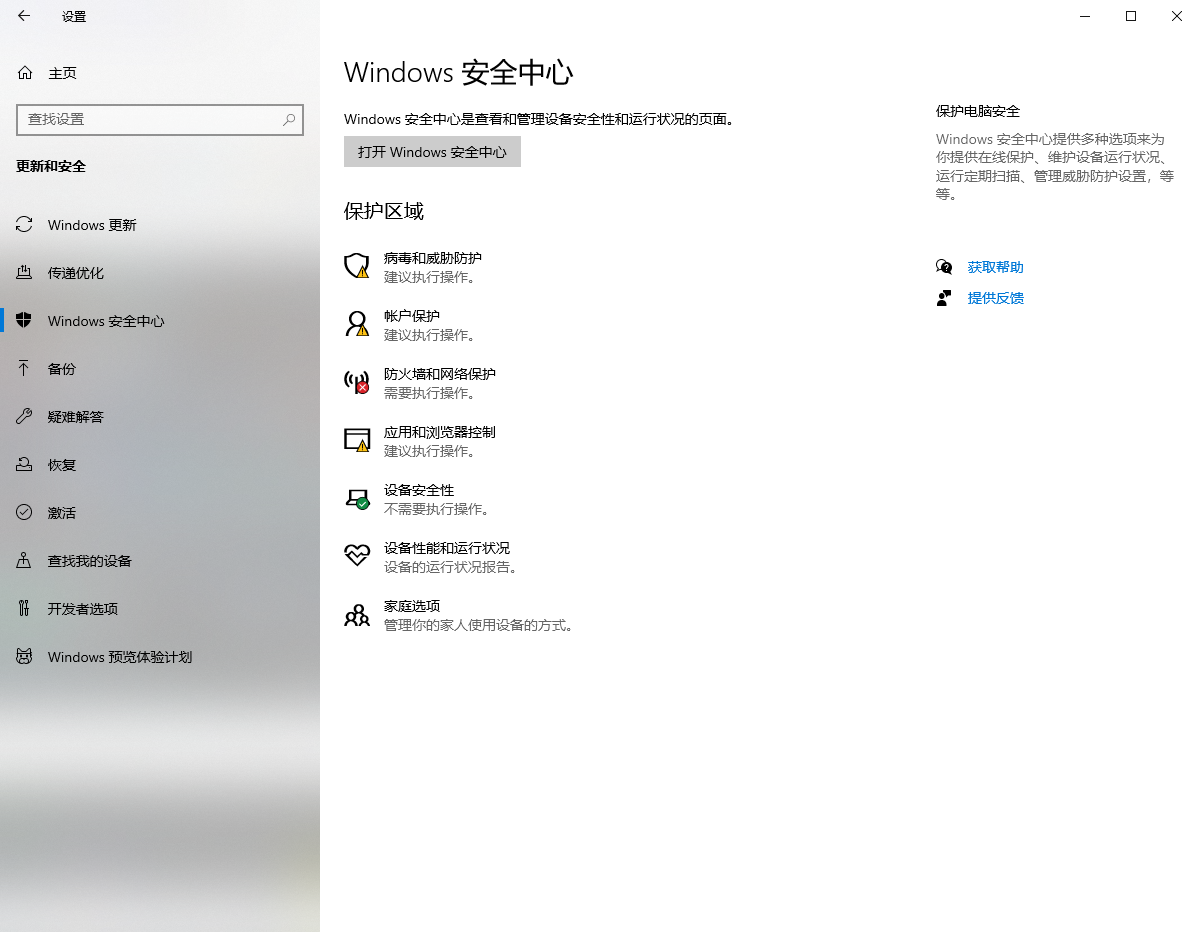Open Windows 预览体验计划 page

pyautogui.click(x=160, y=657)
